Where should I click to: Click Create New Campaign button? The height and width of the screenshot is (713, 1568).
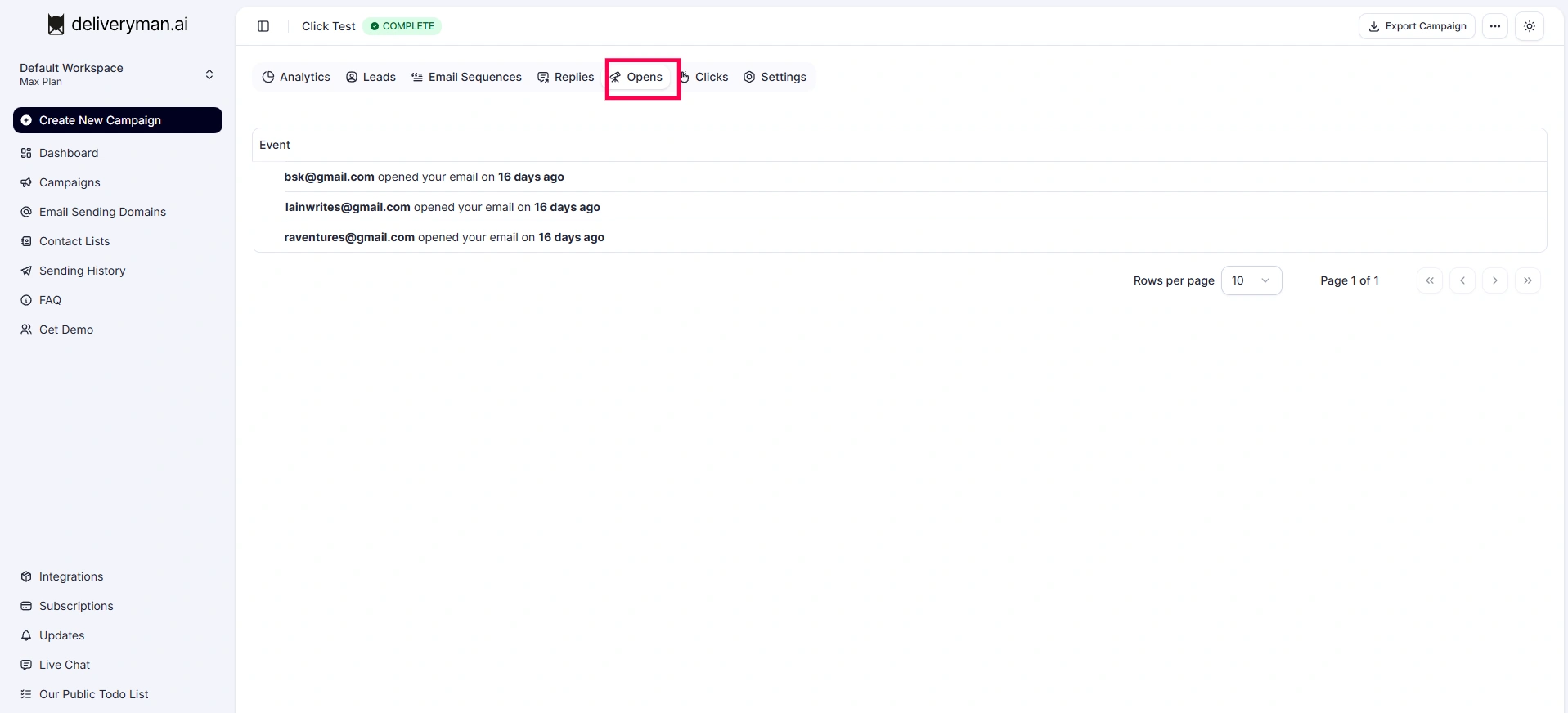(x=118, y=120)
